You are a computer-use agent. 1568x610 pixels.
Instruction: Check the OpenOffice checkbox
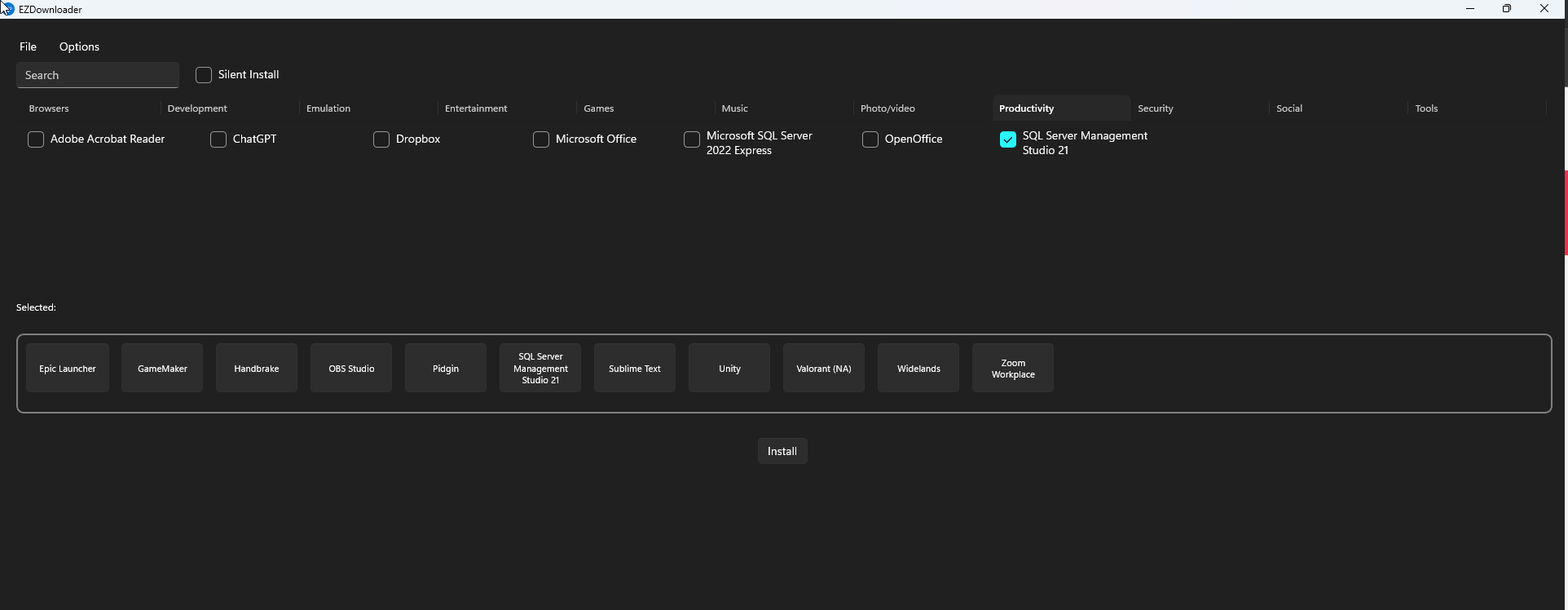tap(870, 139)
